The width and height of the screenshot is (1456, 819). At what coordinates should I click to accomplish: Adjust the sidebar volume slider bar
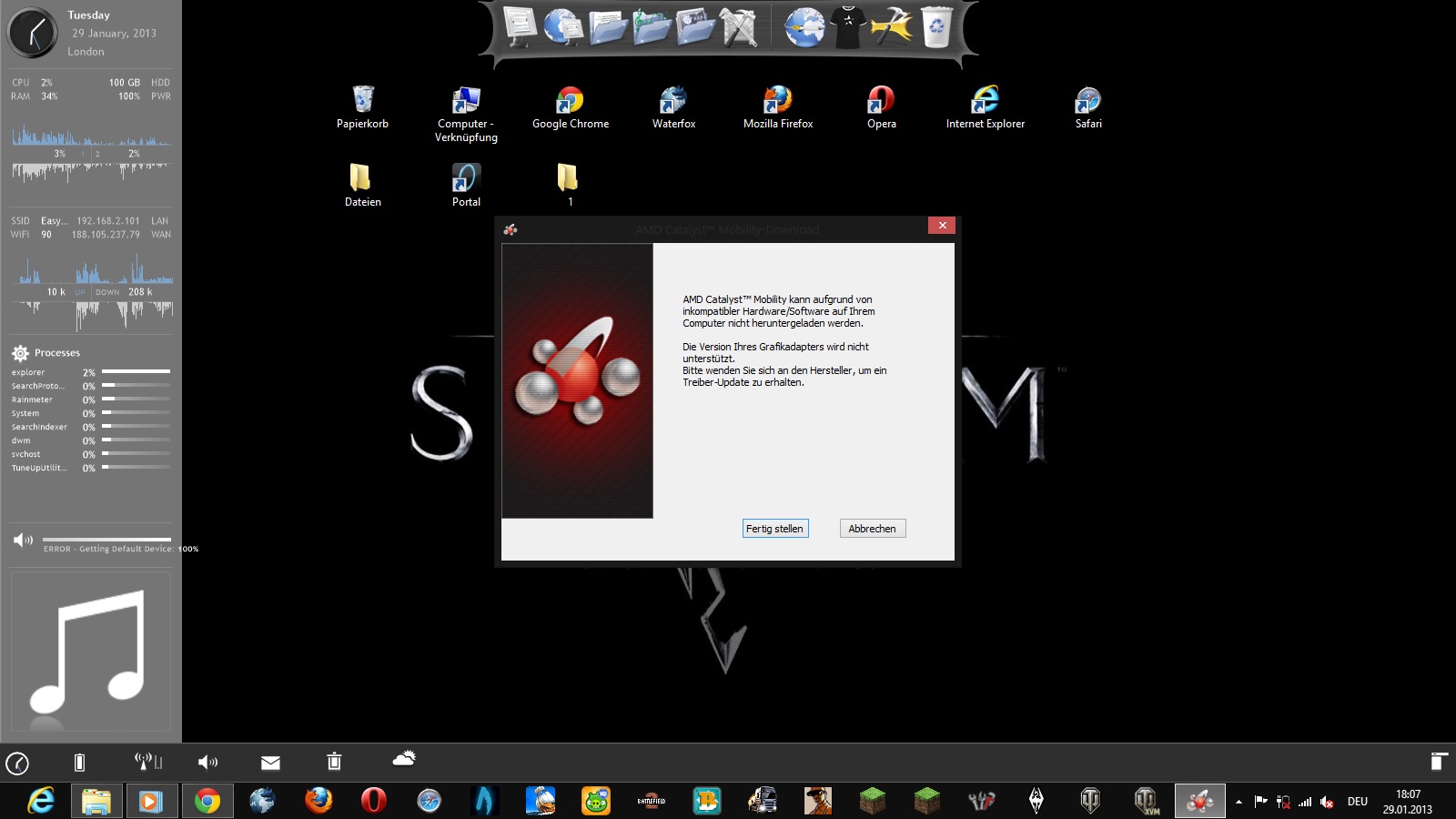point(106,540)
